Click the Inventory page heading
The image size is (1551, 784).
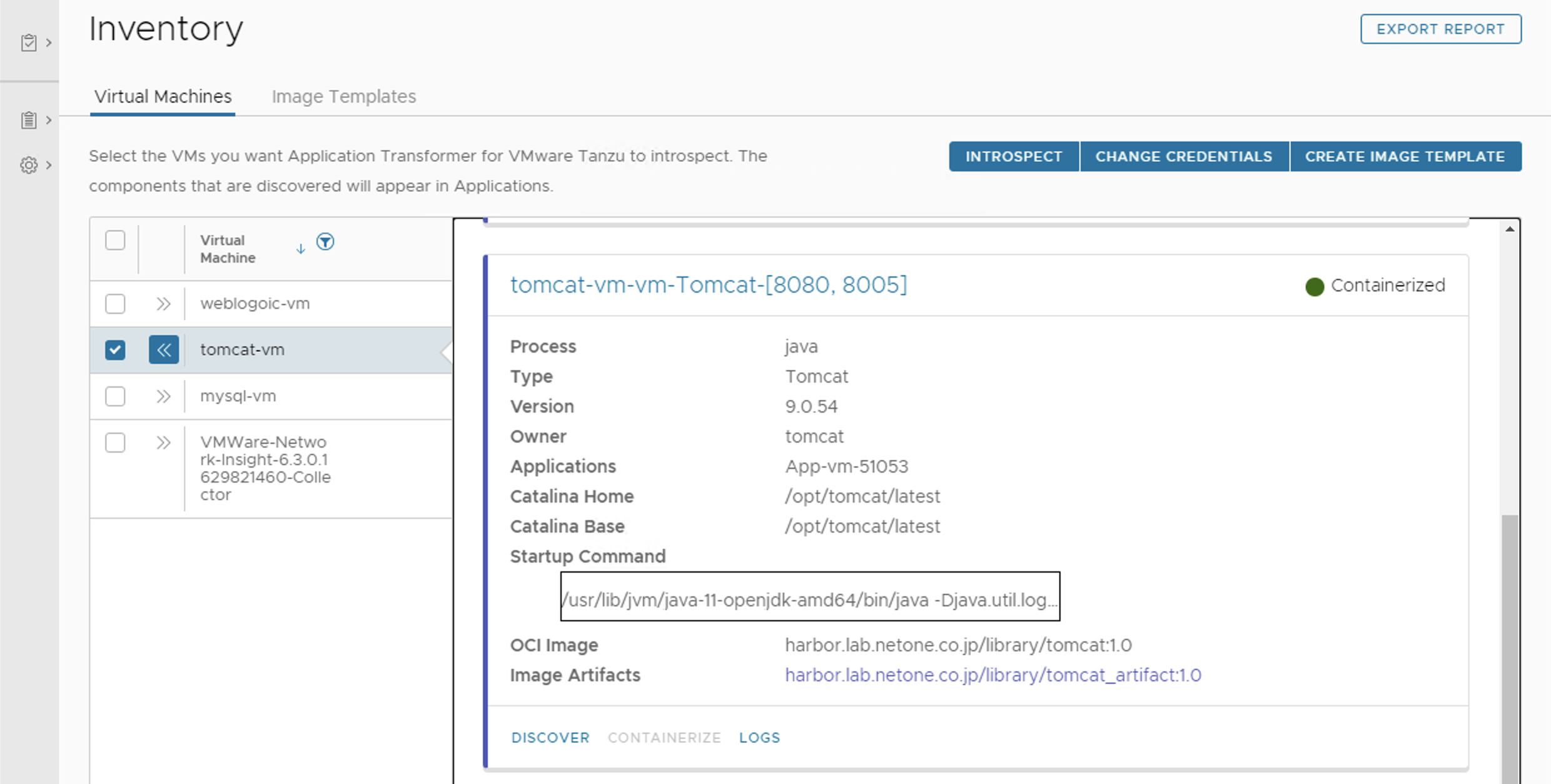tap(166, 29)
